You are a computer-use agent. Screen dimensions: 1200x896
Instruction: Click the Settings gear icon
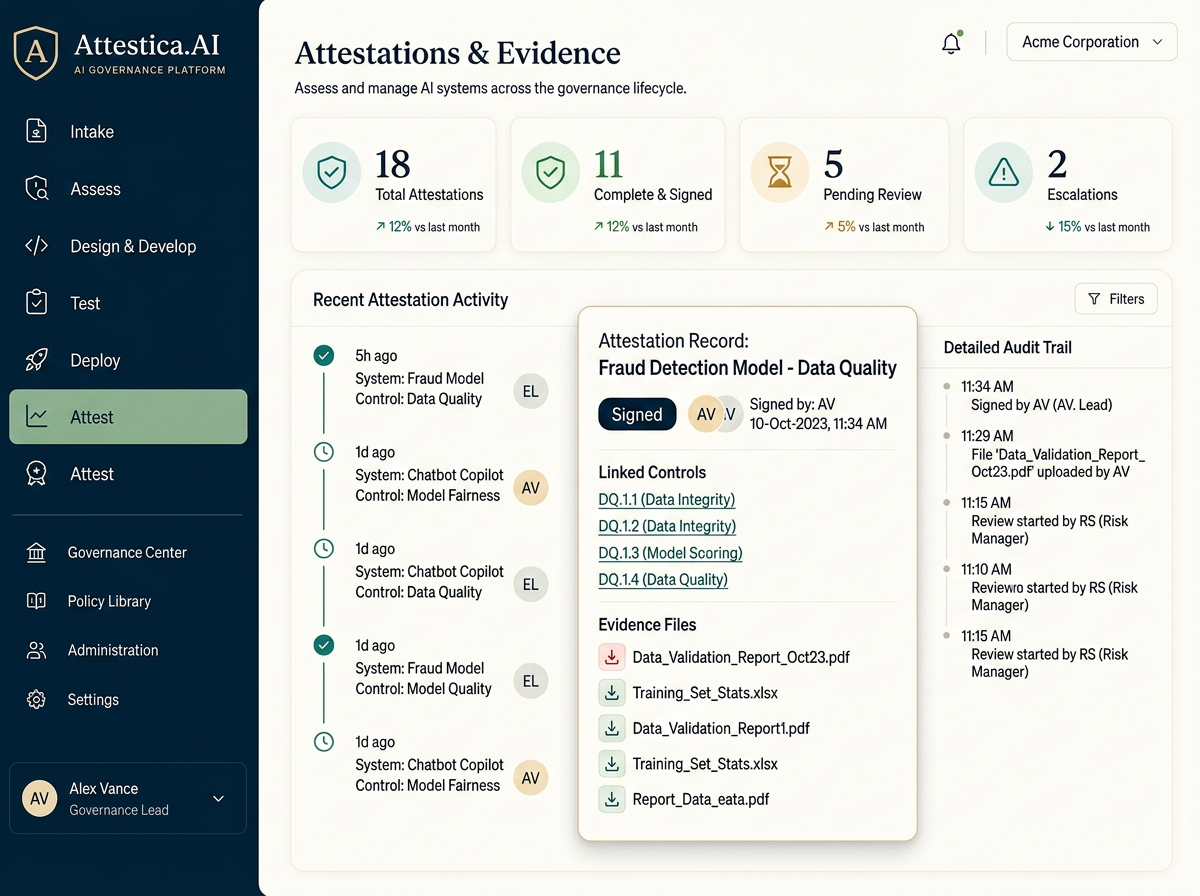coord(37,699)
